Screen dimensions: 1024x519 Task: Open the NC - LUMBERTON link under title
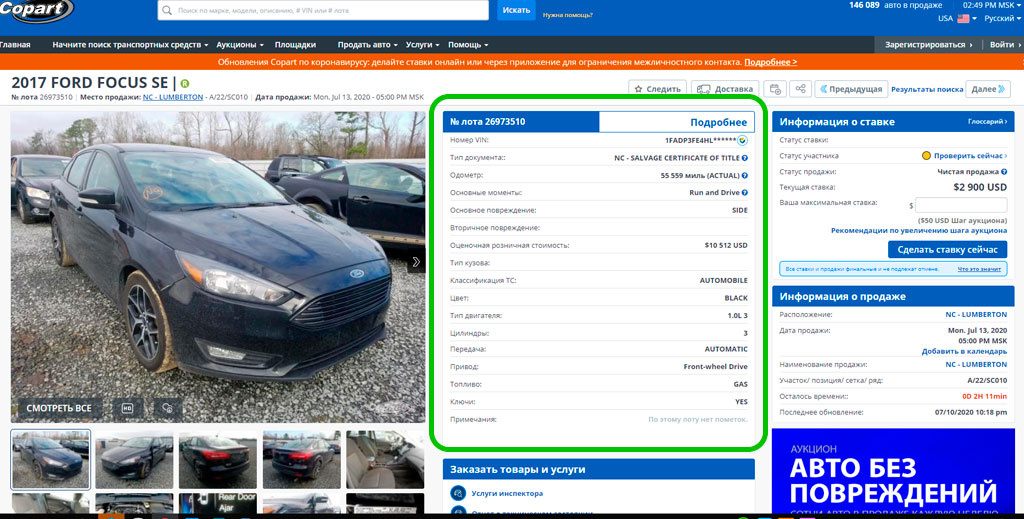173,97
